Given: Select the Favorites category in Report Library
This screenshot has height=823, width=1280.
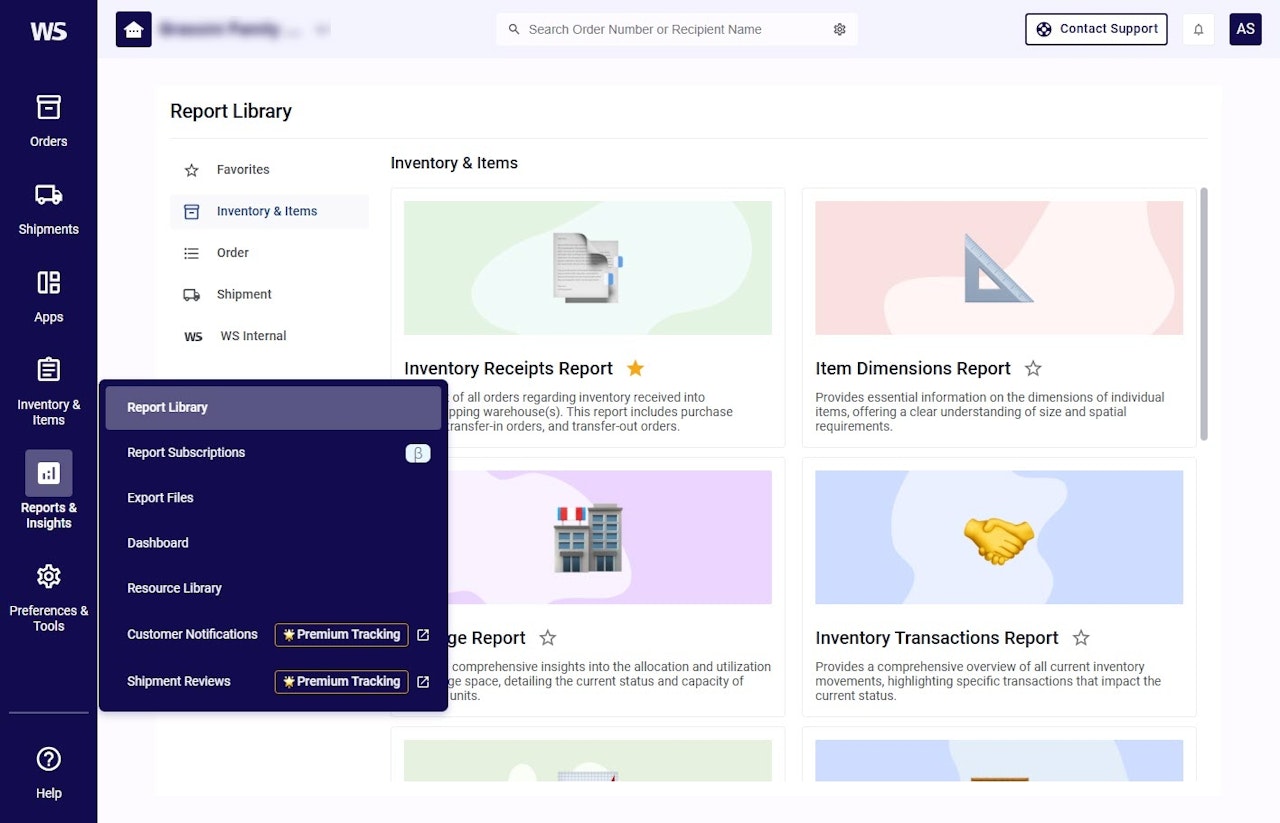Looking at the screenshot, I should point(269,170).
